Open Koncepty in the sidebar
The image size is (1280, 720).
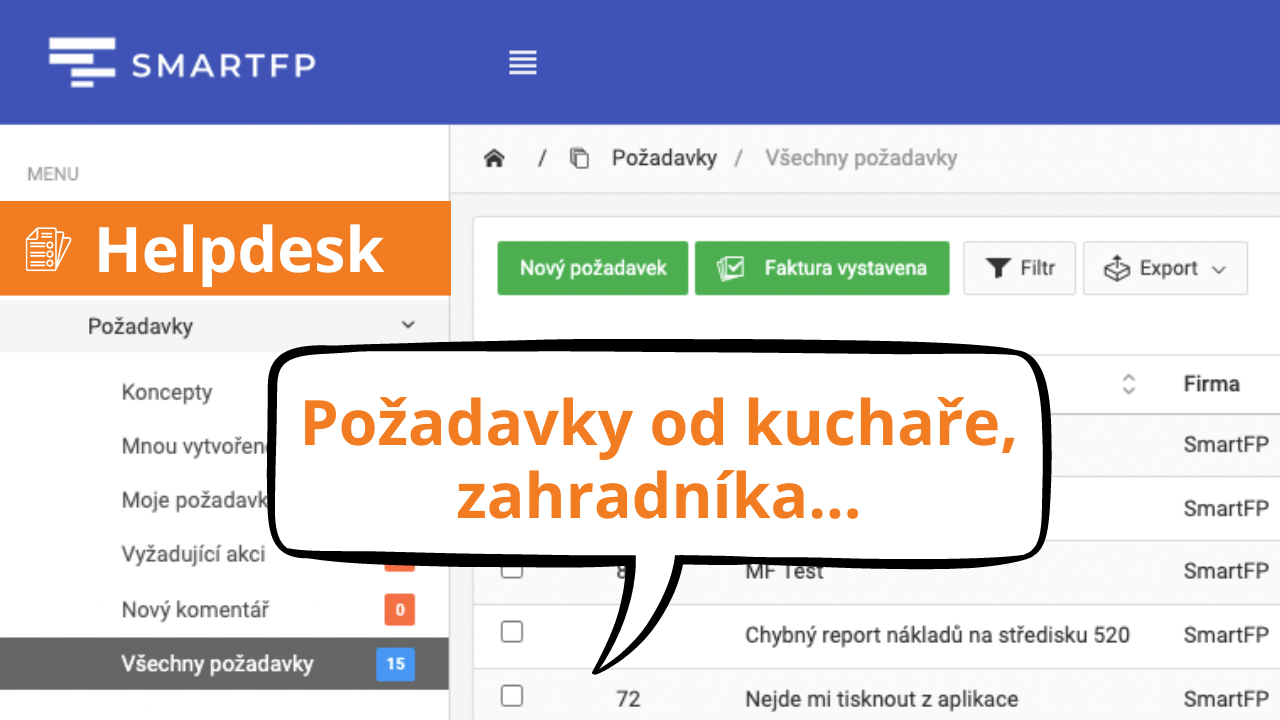pyautogui.click(x=167, y=392)
